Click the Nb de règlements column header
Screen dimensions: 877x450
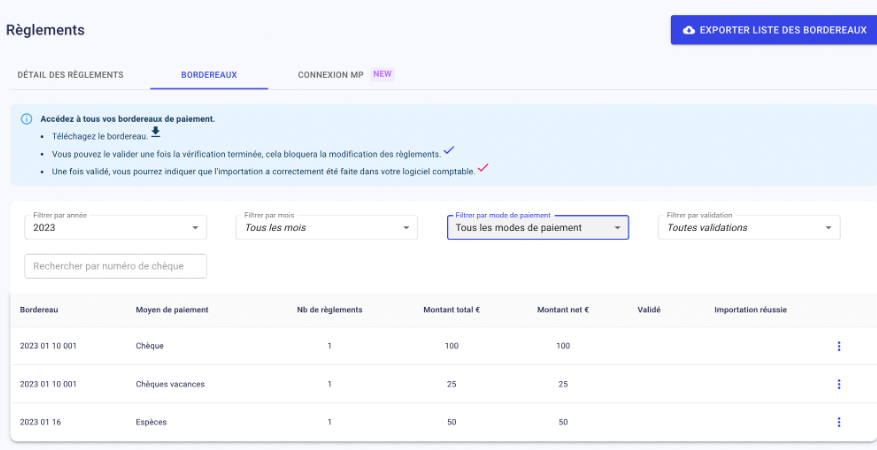tap(329, 310)
